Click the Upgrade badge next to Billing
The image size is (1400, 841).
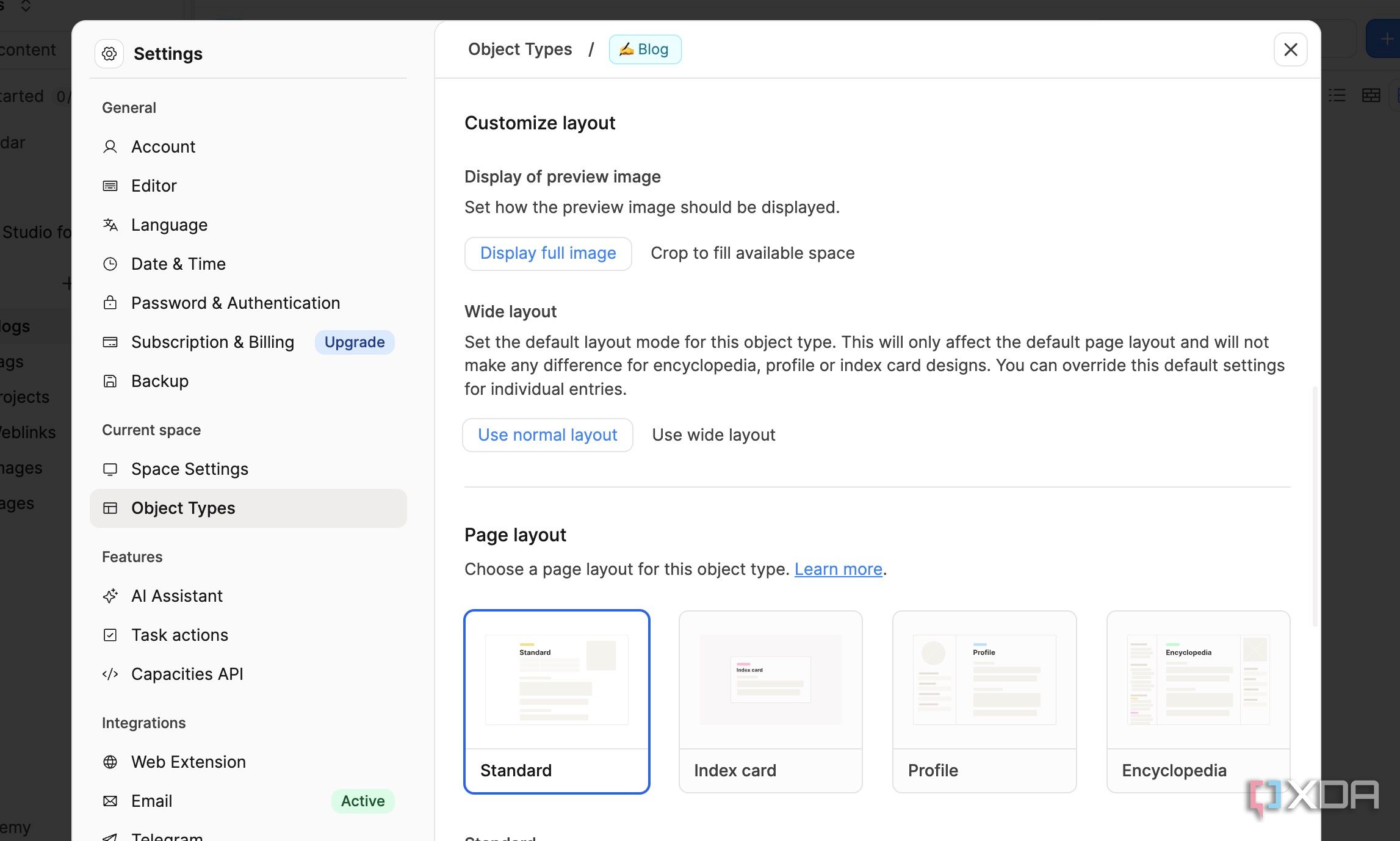point(354,342)
